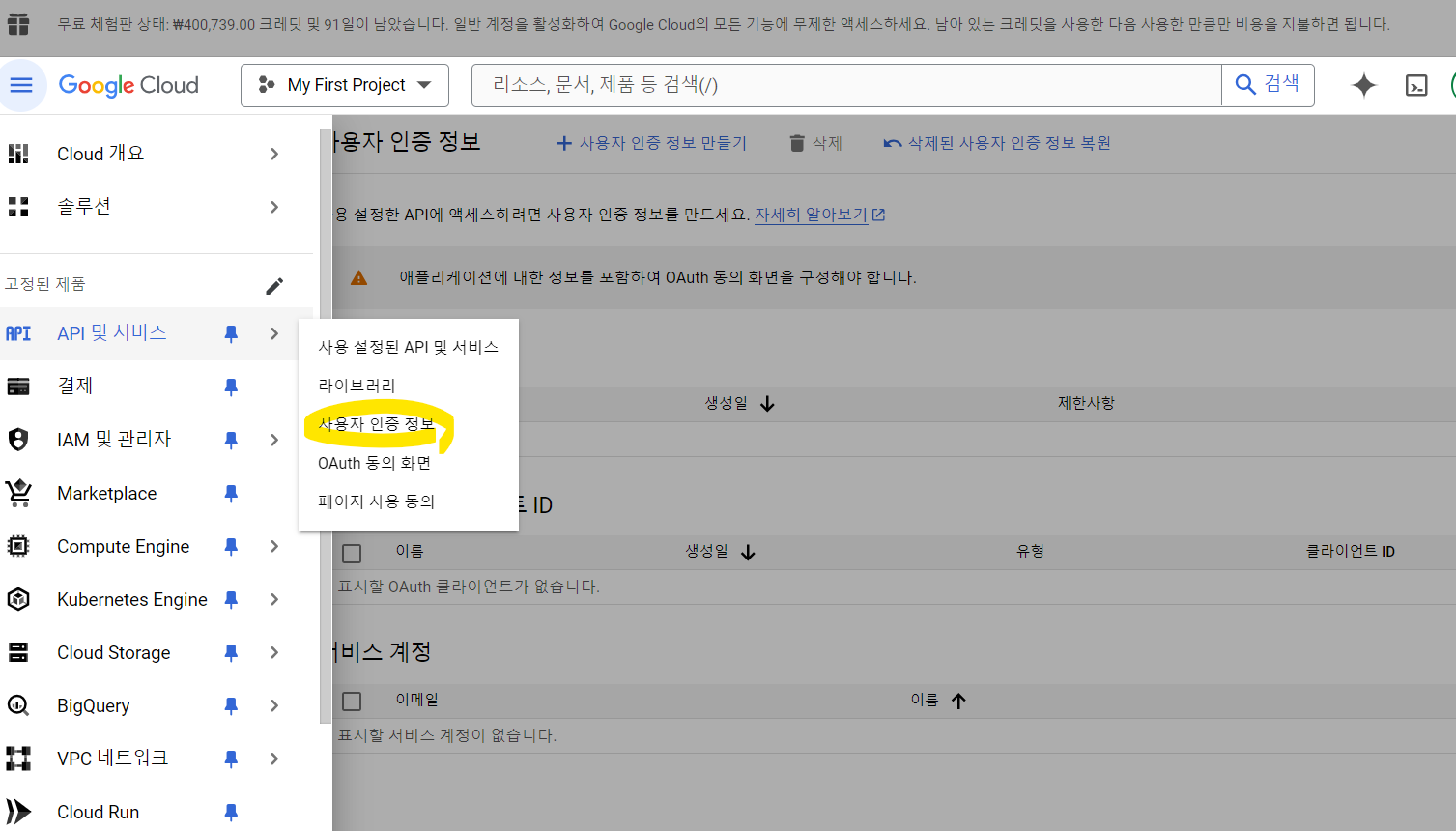
Task: Go to Google Cloud logo home
Action: pyautogui.click(x=128, y=85)
